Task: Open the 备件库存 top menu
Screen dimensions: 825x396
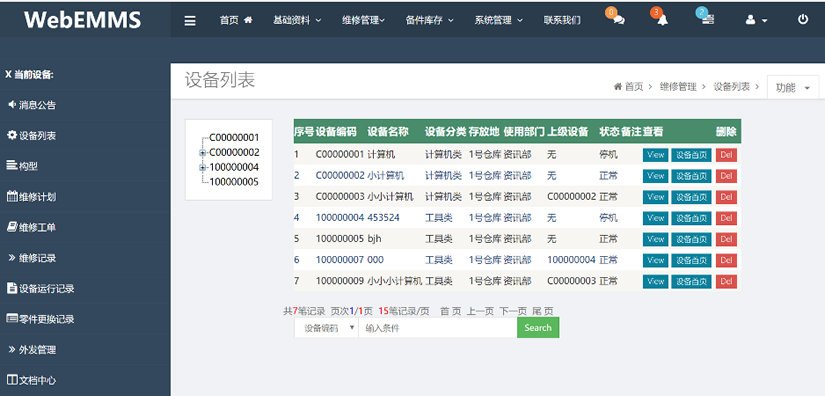Action: click(x=429, y=21)
